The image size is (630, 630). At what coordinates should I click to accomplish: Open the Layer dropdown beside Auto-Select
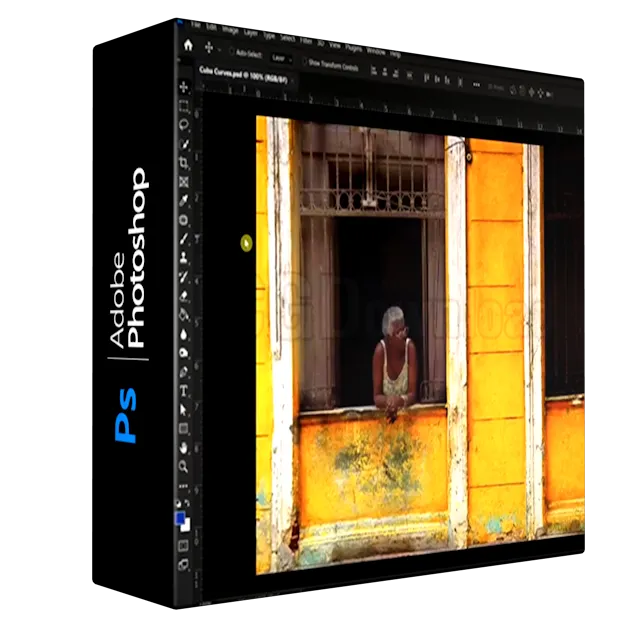pos(281,59)
